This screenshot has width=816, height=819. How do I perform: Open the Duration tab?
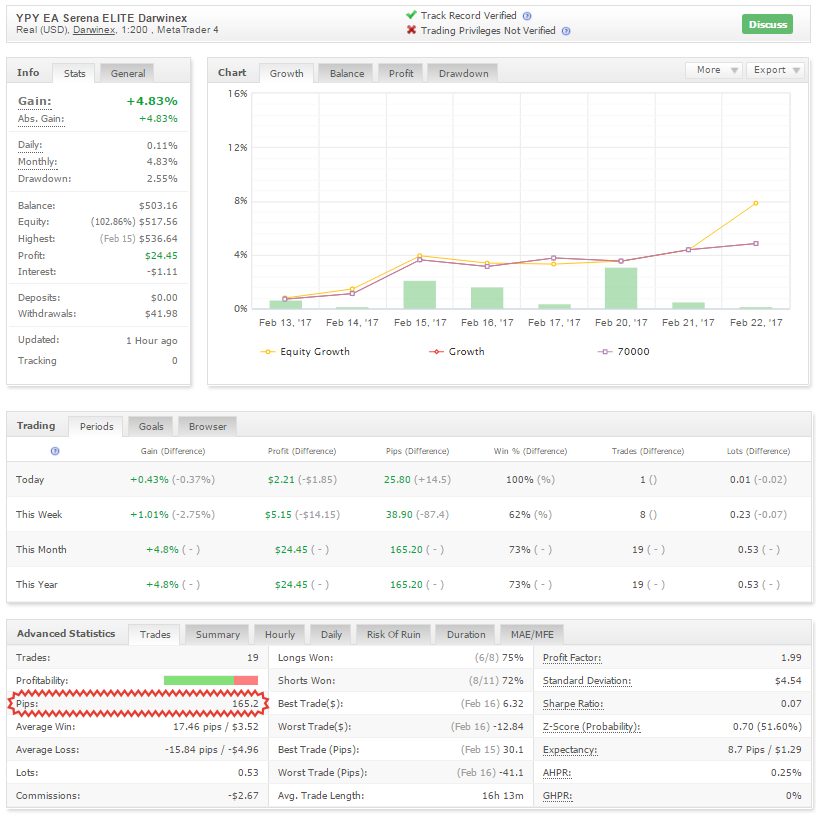[465, 635]
